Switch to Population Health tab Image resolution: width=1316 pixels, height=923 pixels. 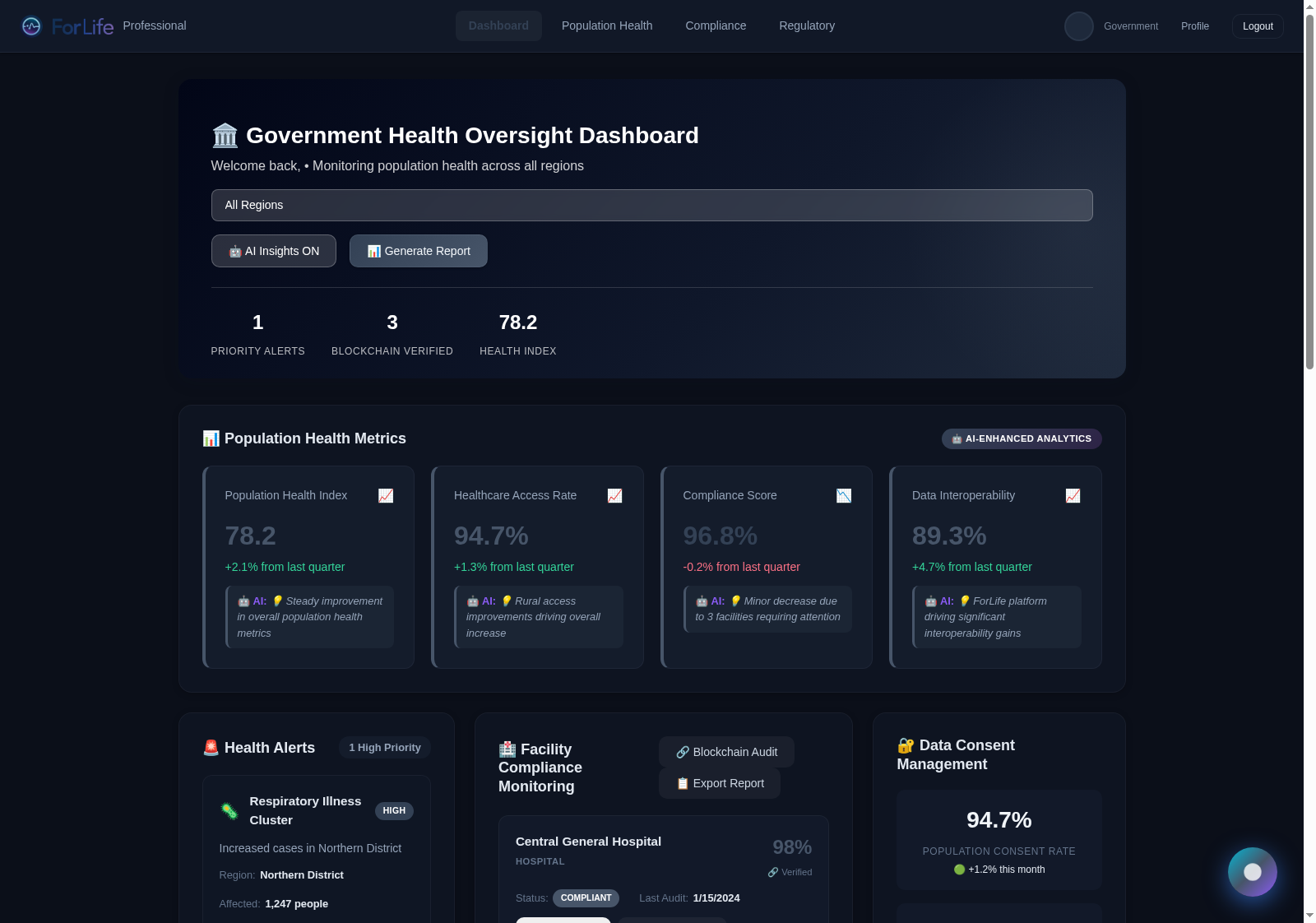[x=607, y=26]
